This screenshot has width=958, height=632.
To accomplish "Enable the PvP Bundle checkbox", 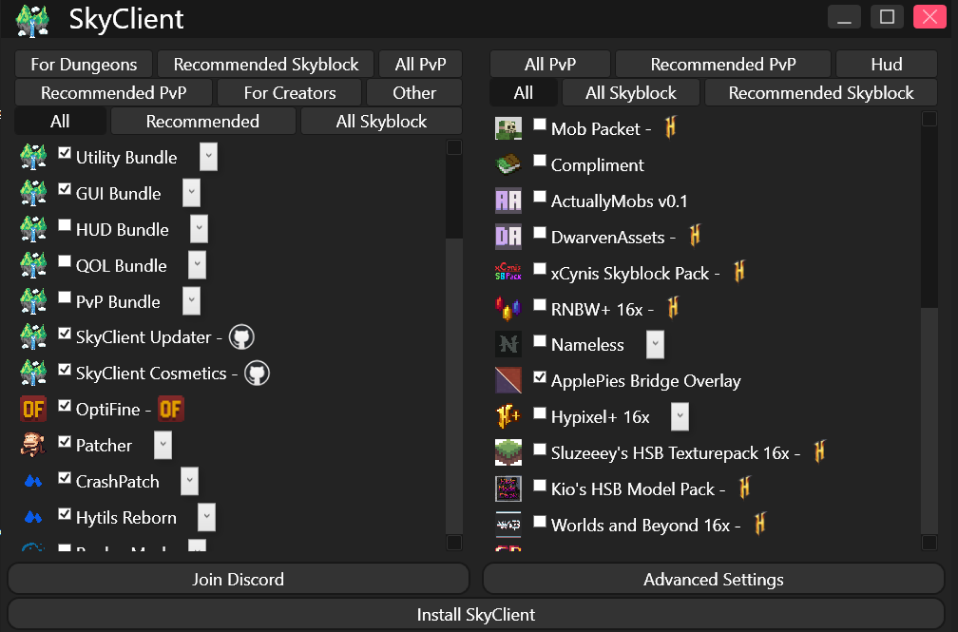I will tap(65, 297).
